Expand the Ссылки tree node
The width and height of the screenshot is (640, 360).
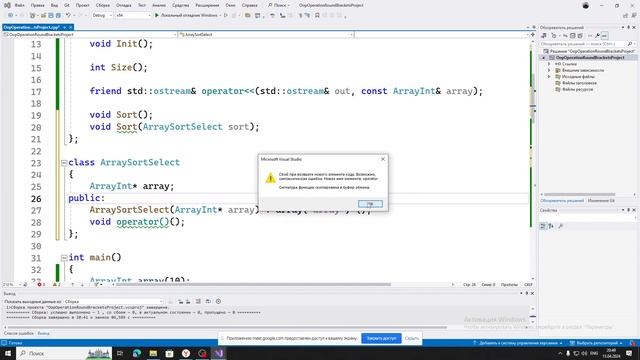point(549,64)
